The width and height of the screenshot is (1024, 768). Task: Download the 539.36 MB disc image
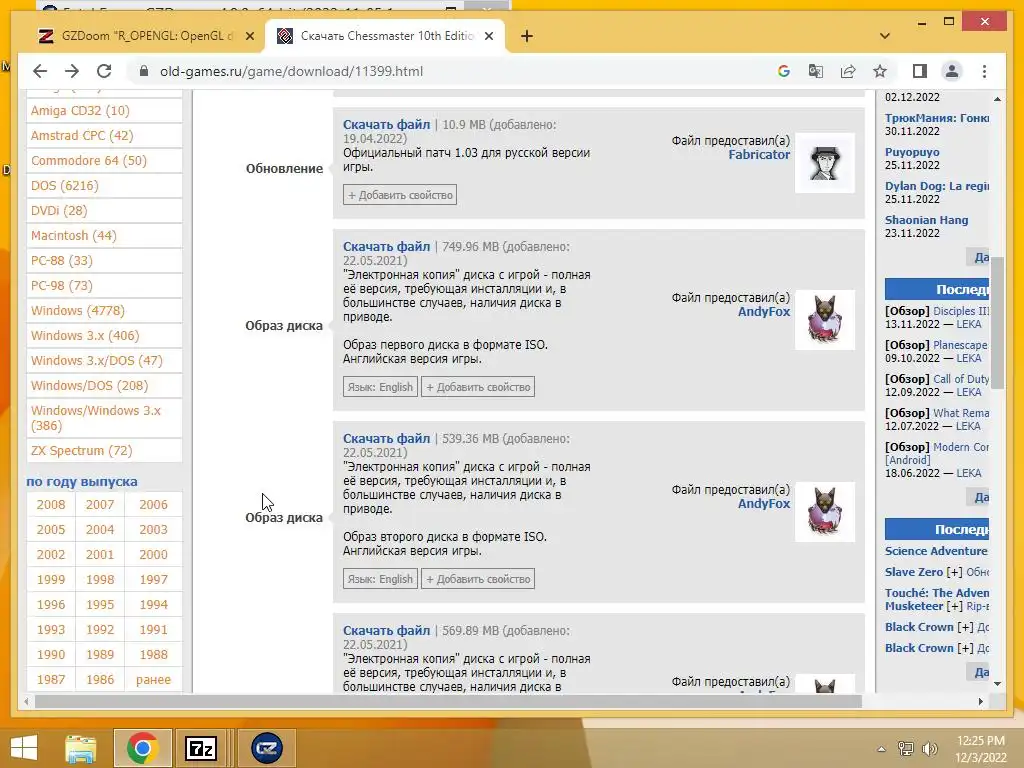pos(387,438)
